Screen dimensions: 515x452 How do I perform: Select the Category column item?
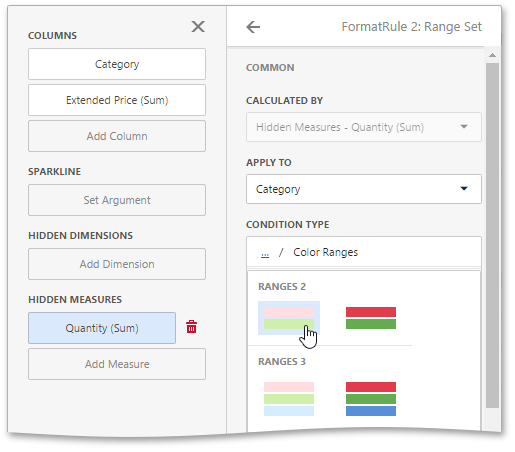[117, 64]
